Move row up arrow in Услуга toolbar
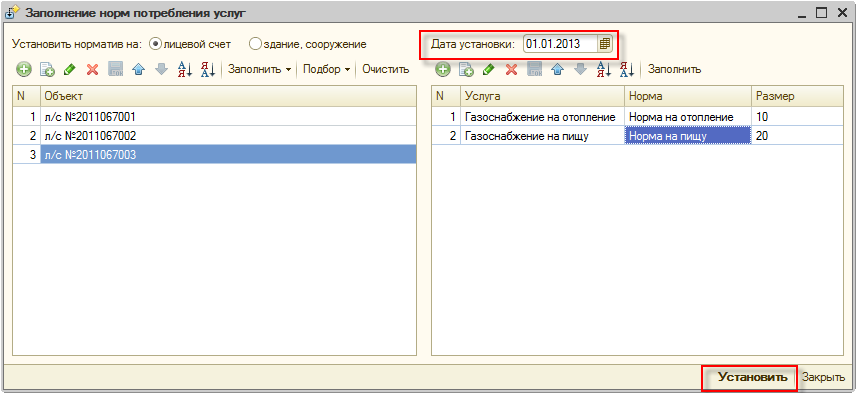The width and height of the screenshot is (856, 393). [x=557, y=69]
